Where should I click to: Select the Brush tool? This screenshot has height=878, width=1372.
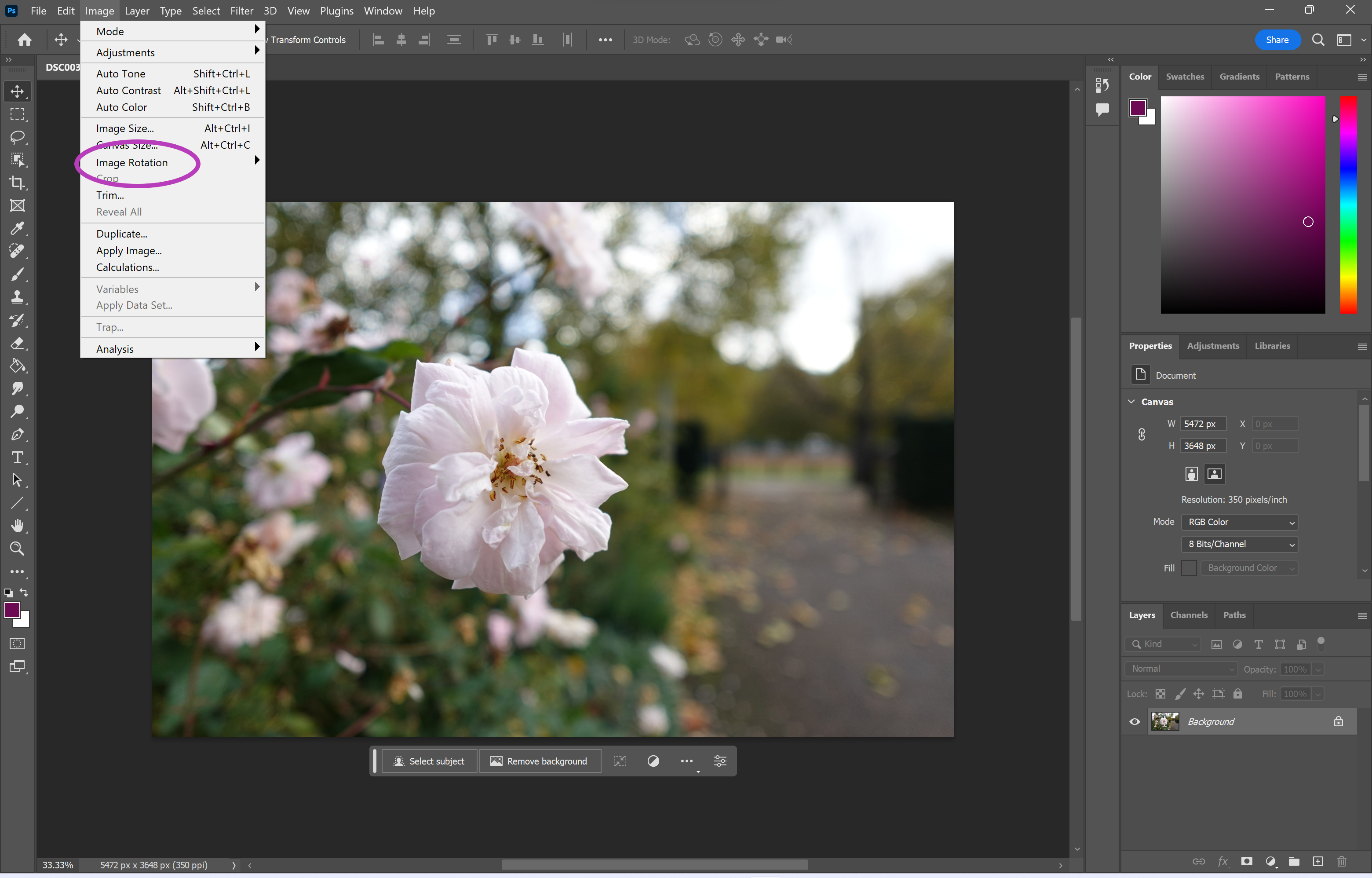pos(17,274)
